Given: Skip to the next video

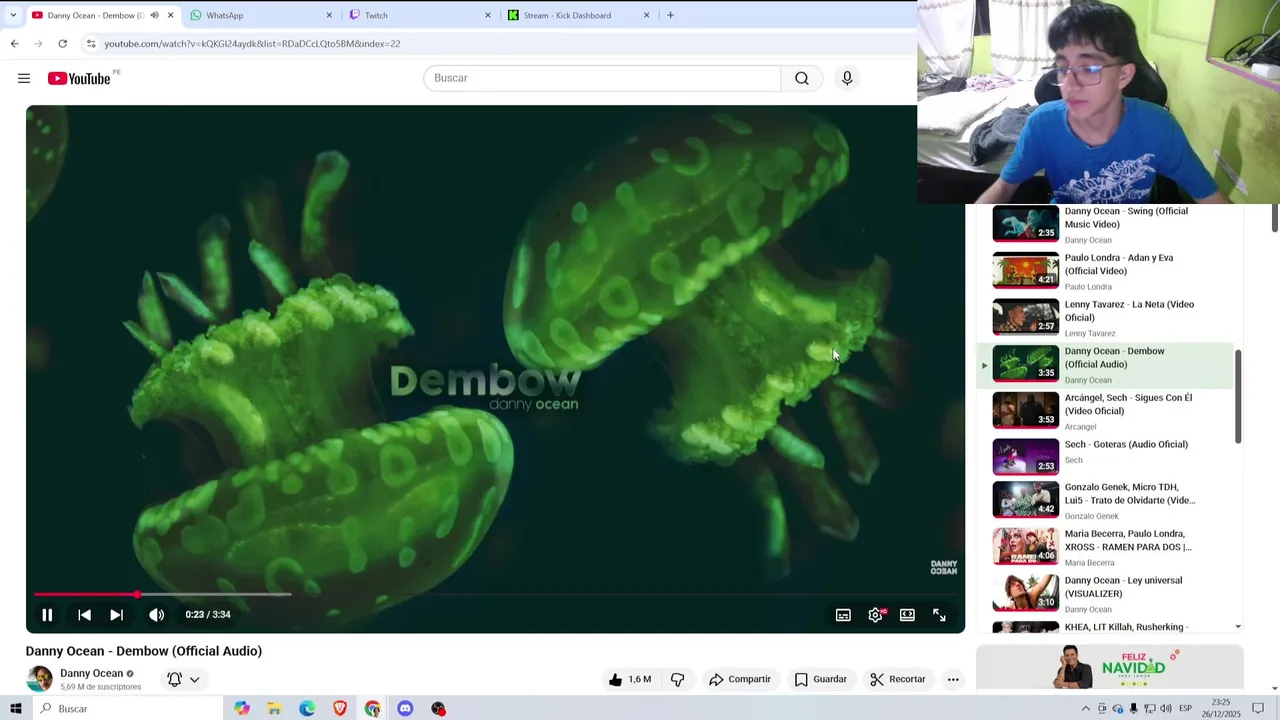Looking at the screenshot, I should pos(117,615).
